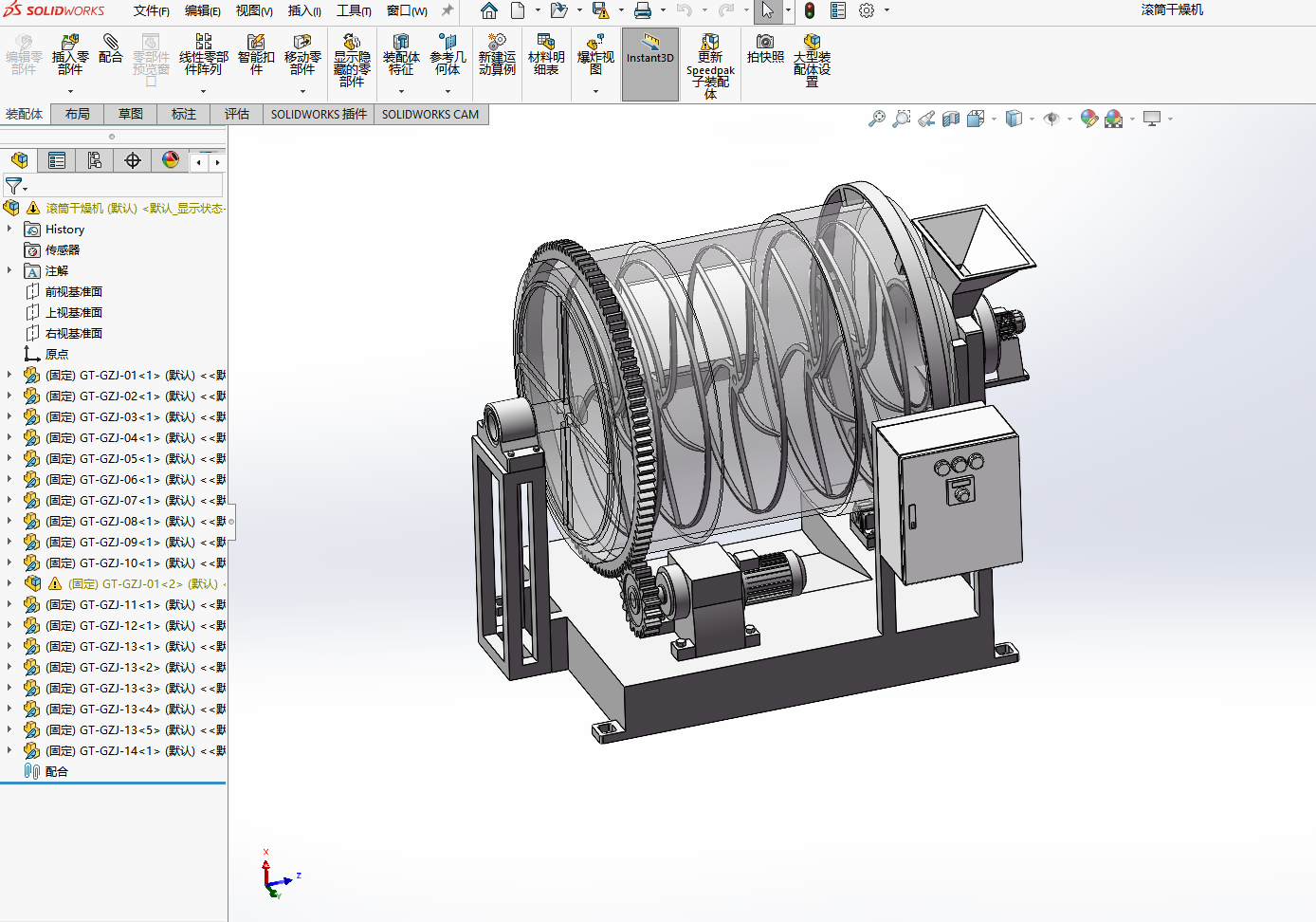Switch to SOLIDWORKS CAM tab

coord(430,114)
